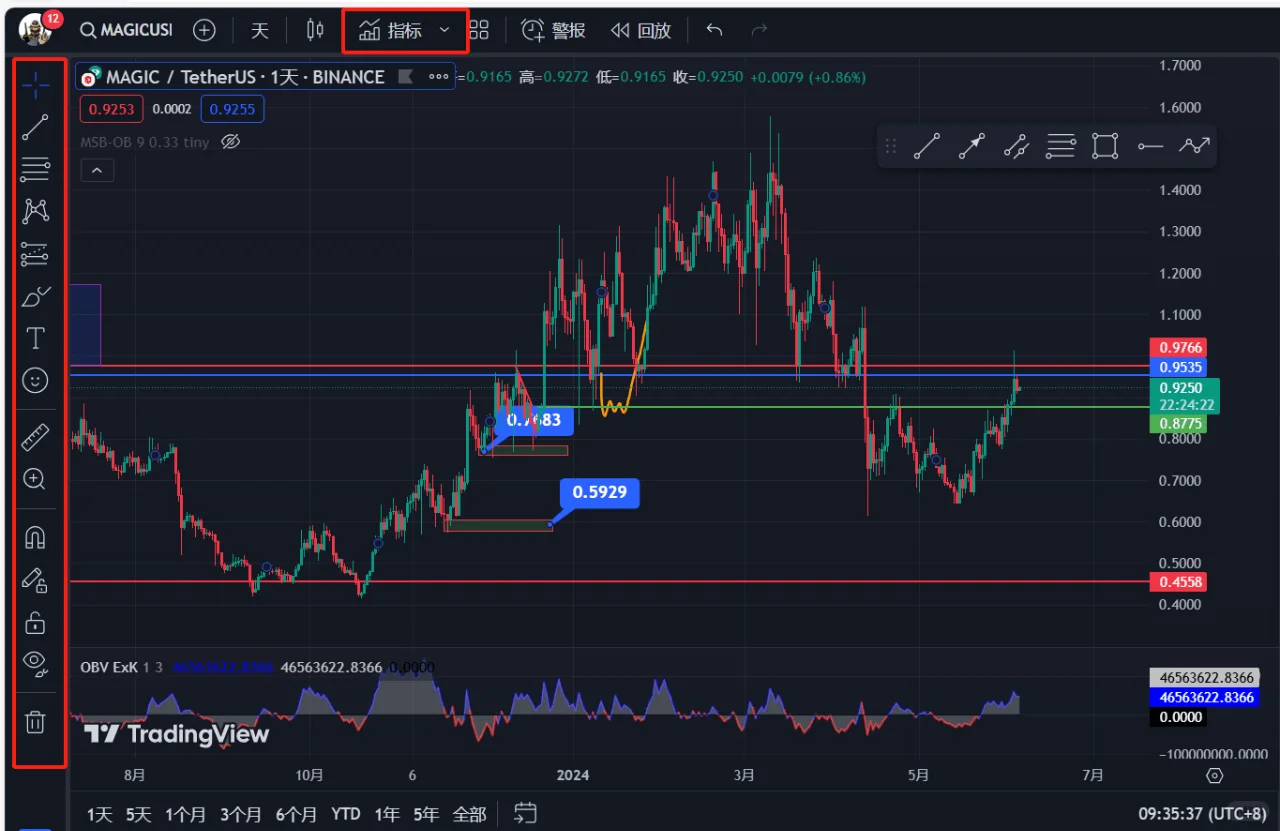The height and width of the screenshot is (831, 1280).
Task: Undo the last action
Action: 714,30
